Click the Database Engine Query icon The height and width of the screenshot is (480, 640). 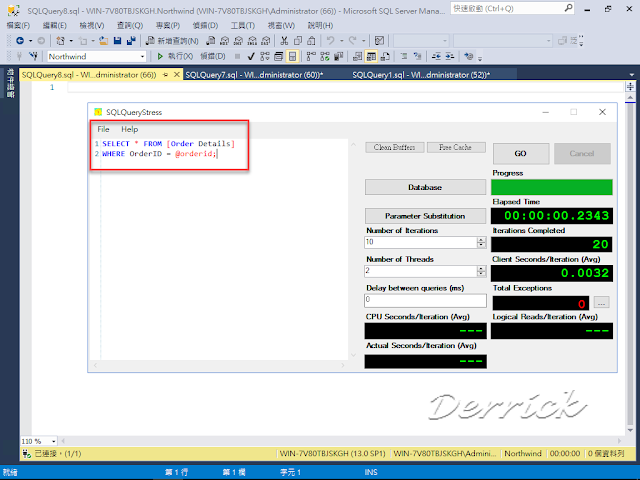210,40
